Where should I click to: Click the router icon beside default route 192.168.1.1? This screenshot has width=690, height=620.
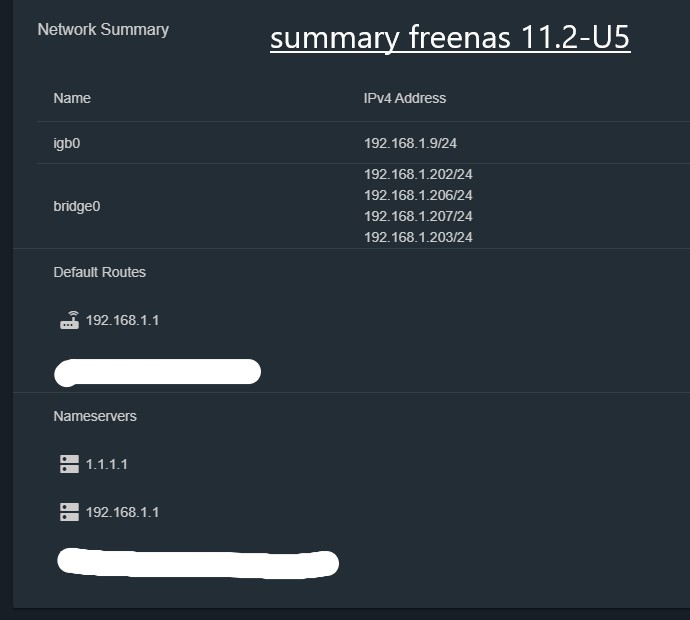pos(70,320)
